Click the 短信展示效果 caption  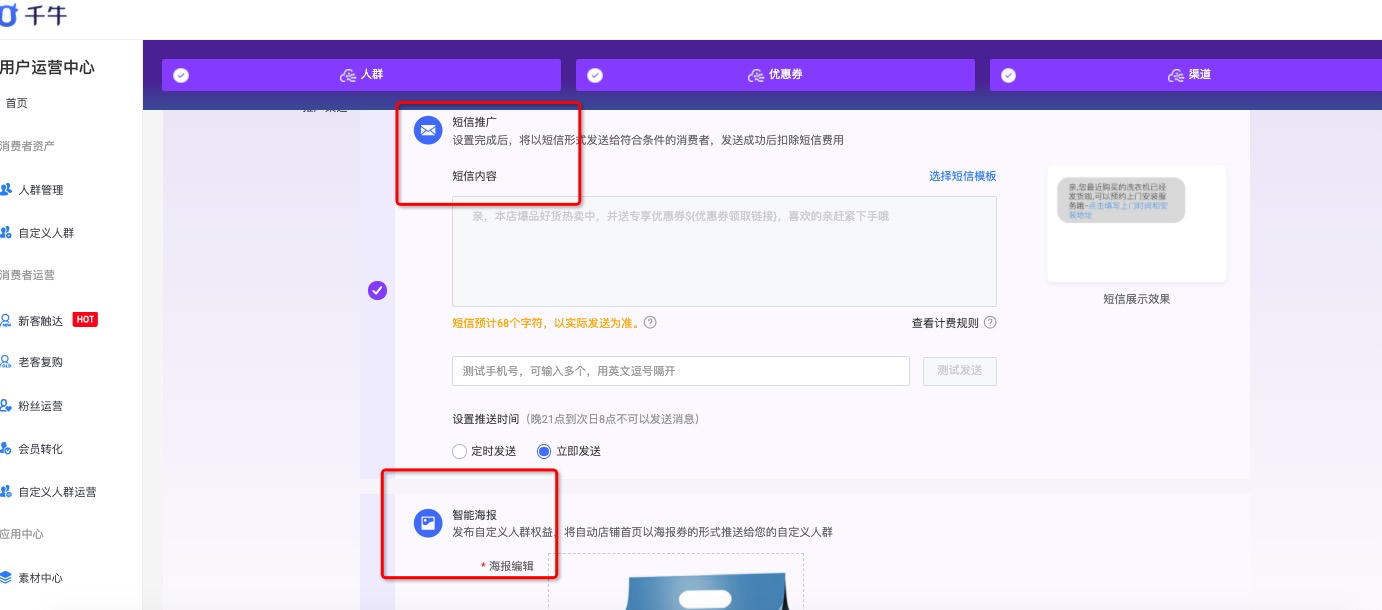tap(1136, 299)
